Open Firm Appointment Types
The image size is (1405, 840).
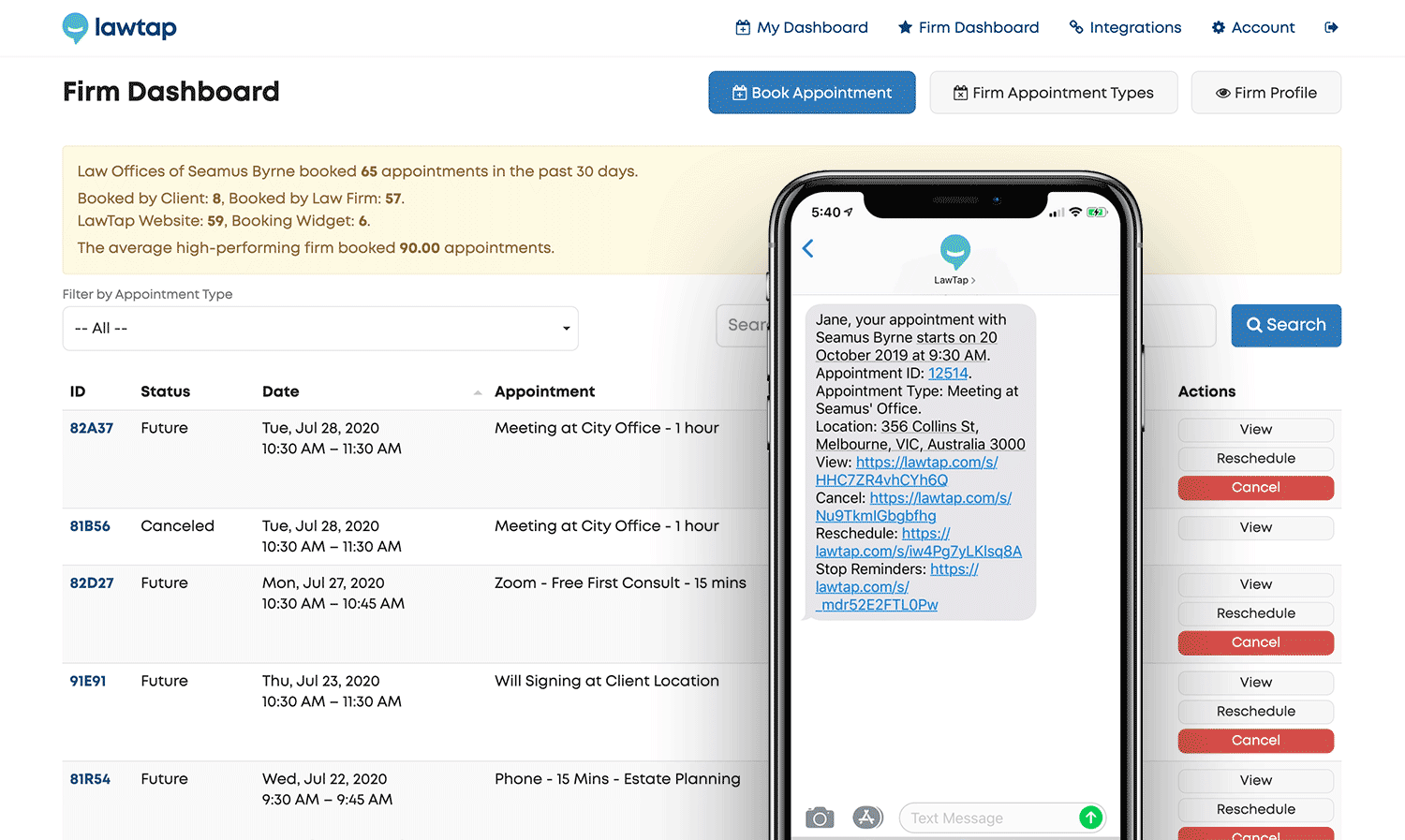(x=1054, y=93)
